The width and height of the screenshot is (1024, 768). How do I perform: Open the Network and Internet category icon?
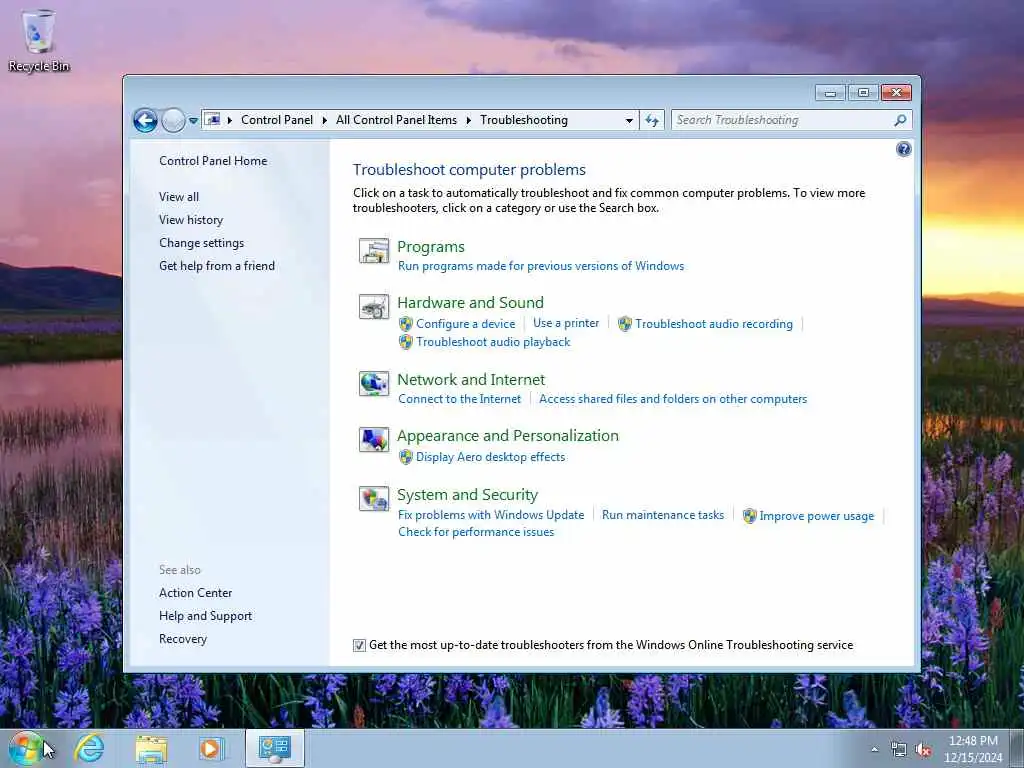374,383
